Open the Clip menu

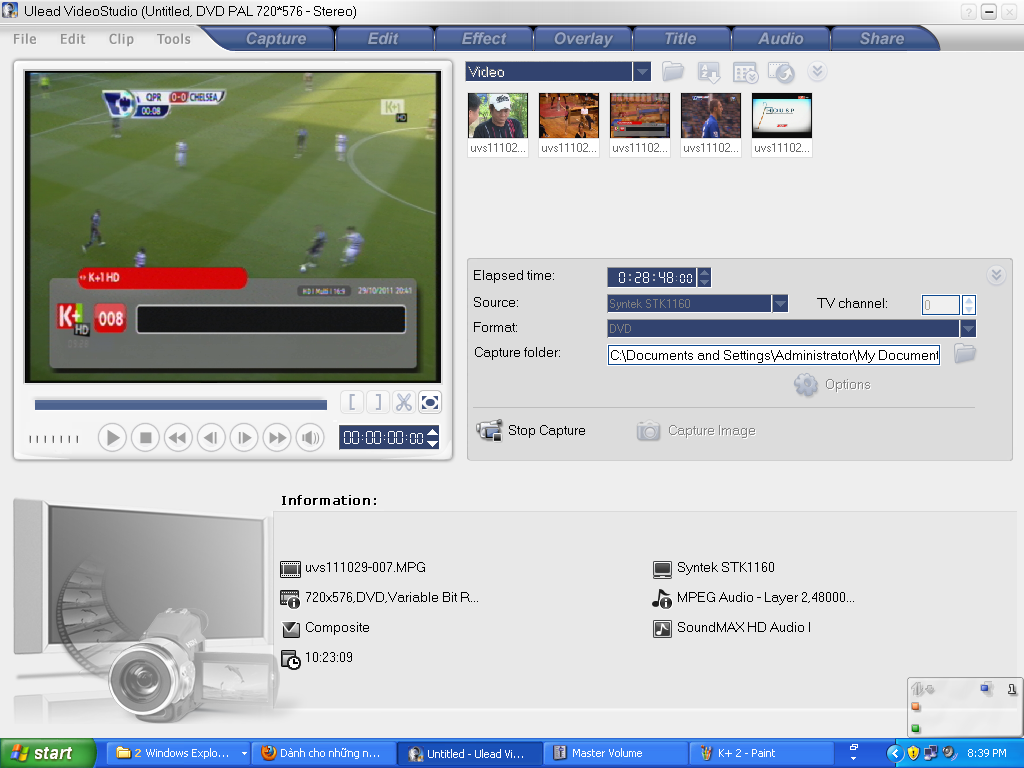(x=121, y=39)
